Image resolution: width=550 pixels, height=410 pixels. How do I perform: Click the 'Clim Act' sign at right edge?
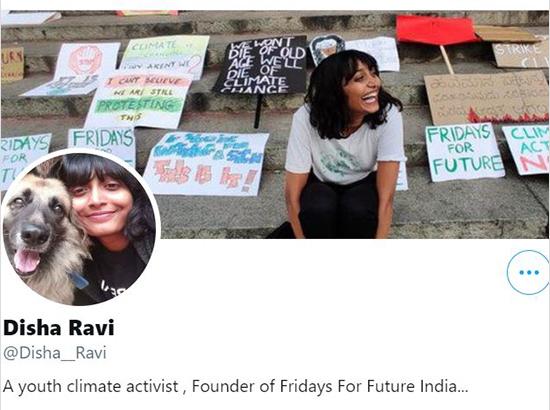coord(527,150)
